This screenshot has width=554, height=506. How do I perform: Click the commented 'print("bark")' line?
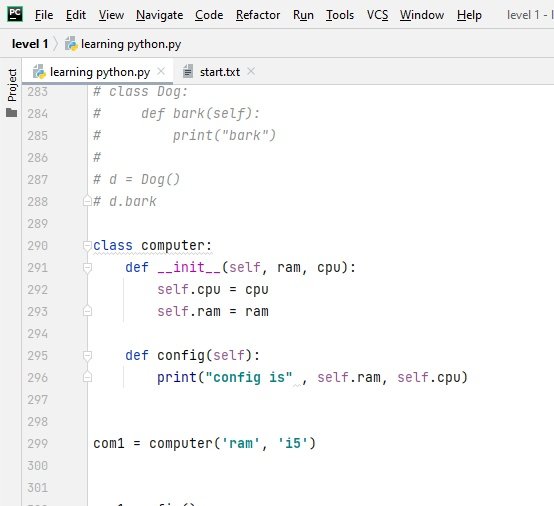click(x=224, y=136)
